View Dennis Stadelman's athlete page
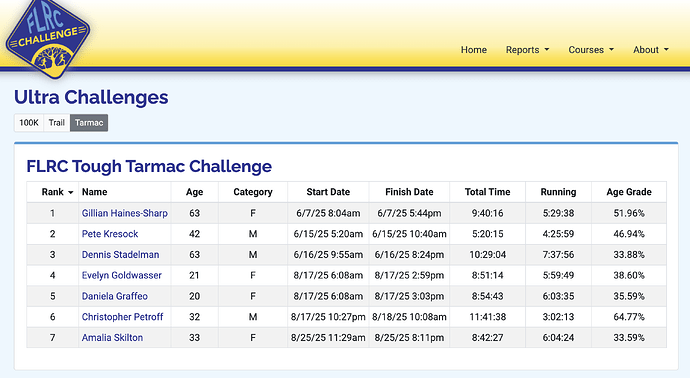Image resolution: width=690 pixels, height=378 pixels. (x=121, y=254)
